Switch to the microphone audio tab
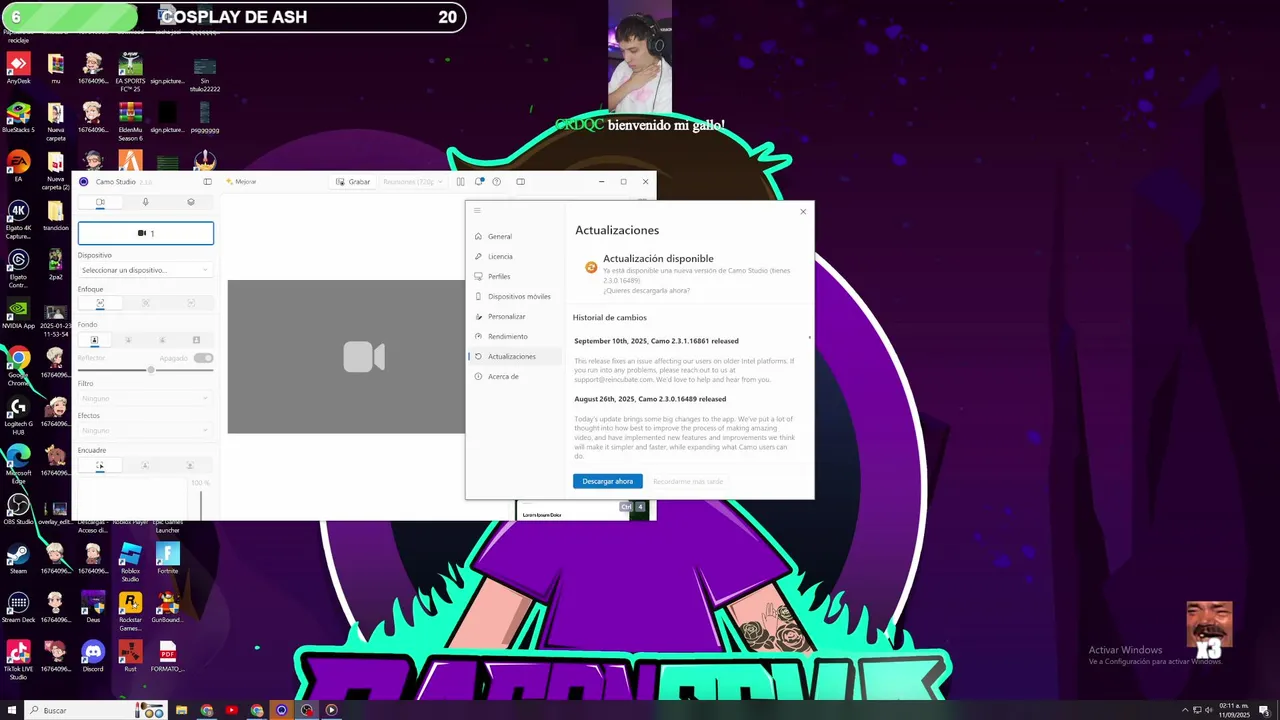Viewport: 1280px width, 720px height. (x=145, y=202)
